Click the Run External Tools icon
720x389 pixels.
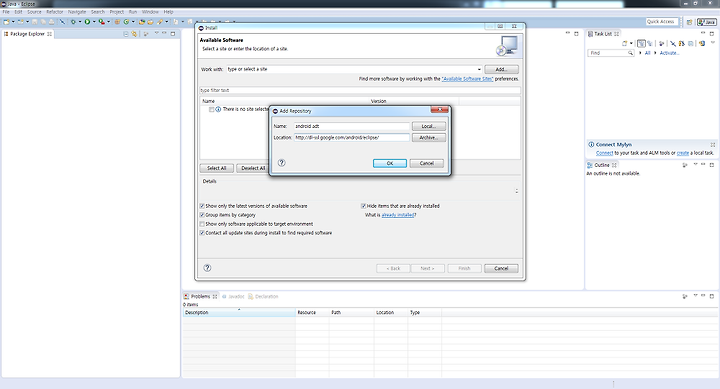101,22
